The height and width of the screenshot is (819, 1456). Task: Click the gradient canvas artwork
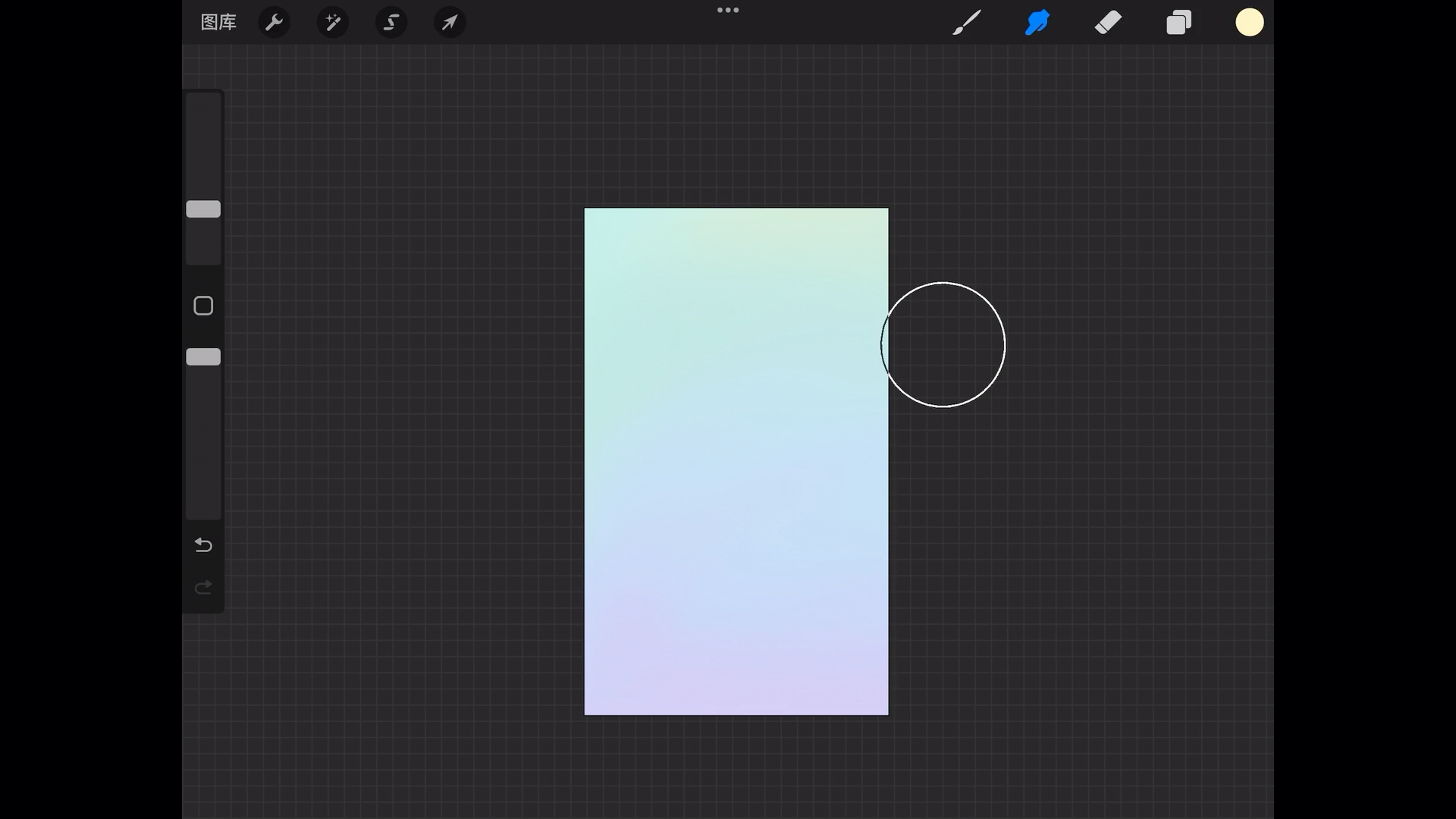click(x=736, y=461)
